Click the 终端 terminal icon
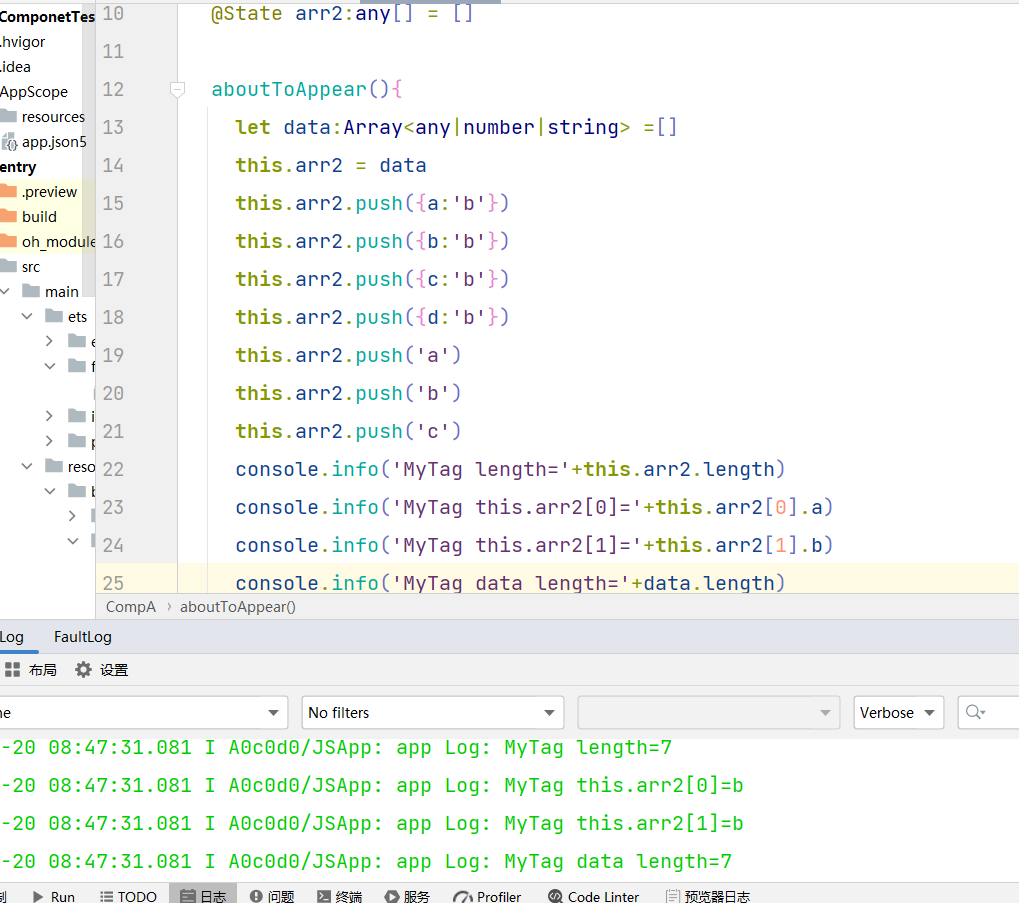This screenshot has width=1019, height=903. click(324, 897)
